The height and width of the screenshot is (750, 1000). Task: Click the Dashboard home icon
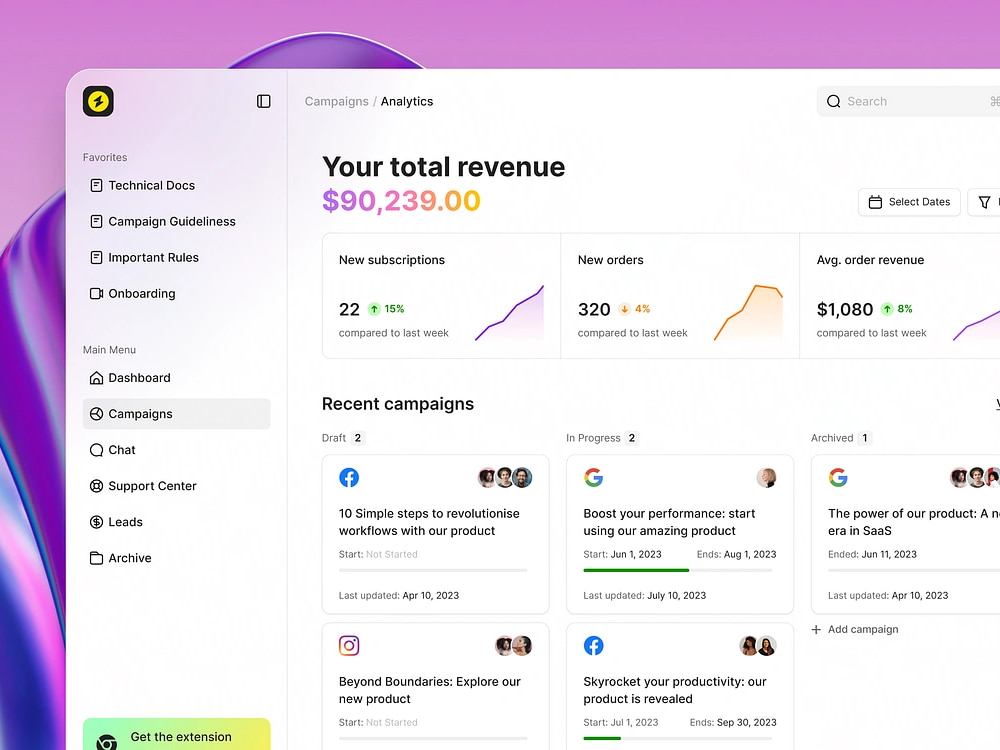pyautogui.click(x=96, y=378)
